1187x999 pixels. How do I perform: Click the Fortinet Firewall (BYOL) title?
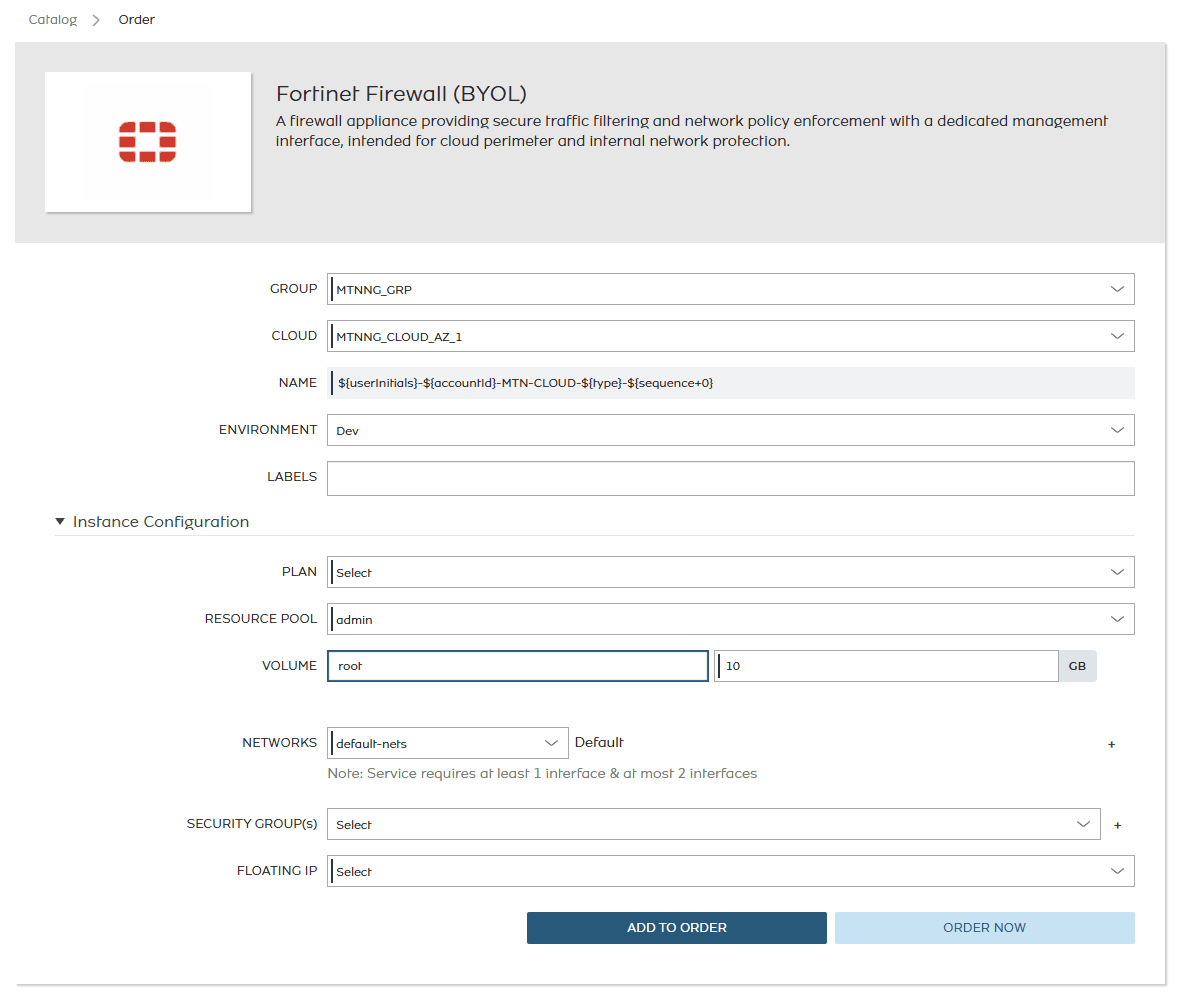click(x=401, y=94)
